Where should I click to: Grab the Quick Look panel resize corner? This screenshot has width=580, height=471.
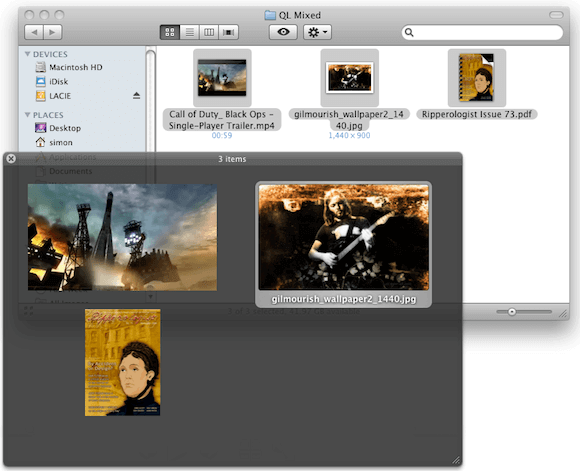456,460
